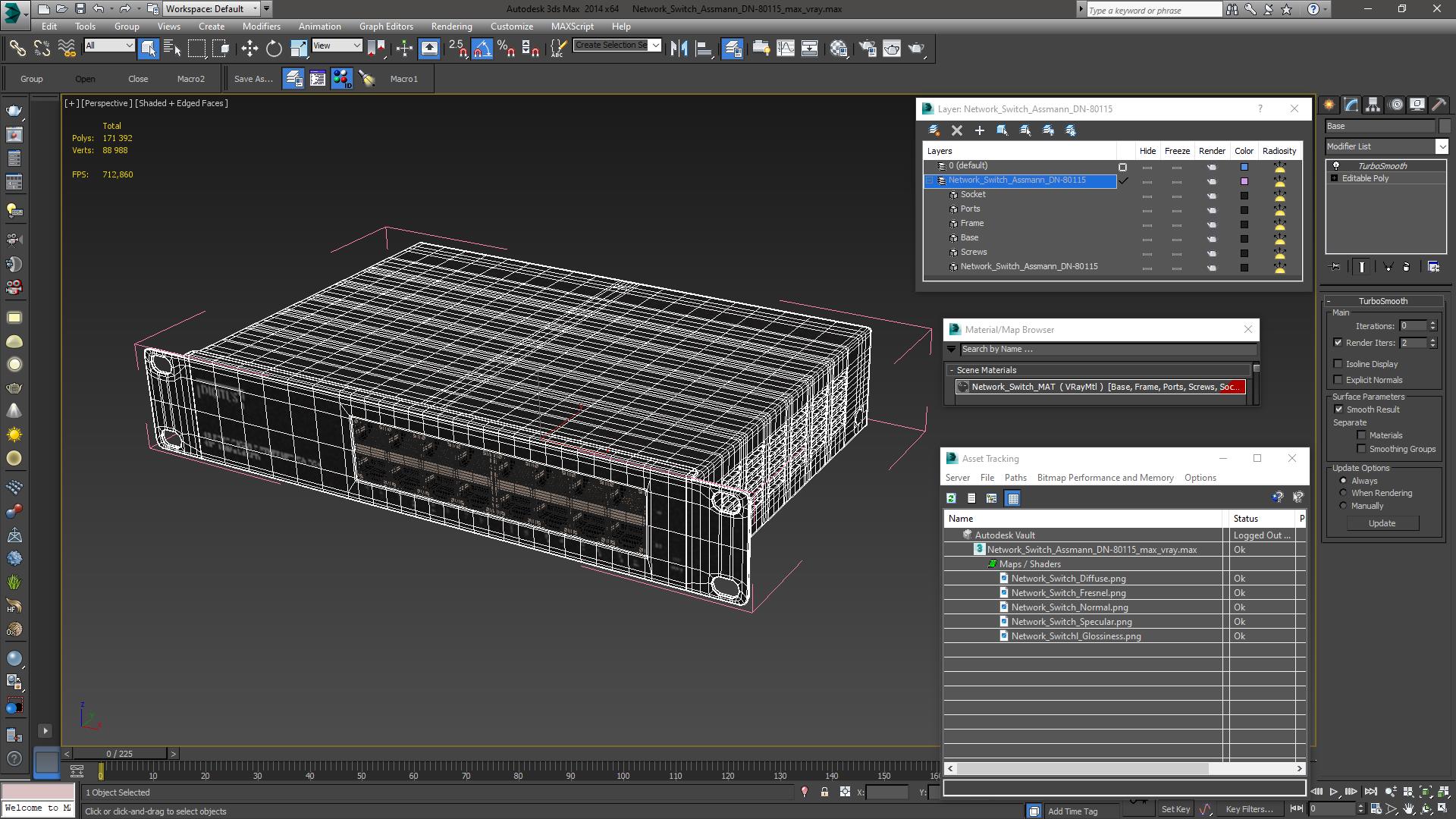1456x819 pixels.
Task: Toggle Render Iters checkbox
Action: [1338, 343]
